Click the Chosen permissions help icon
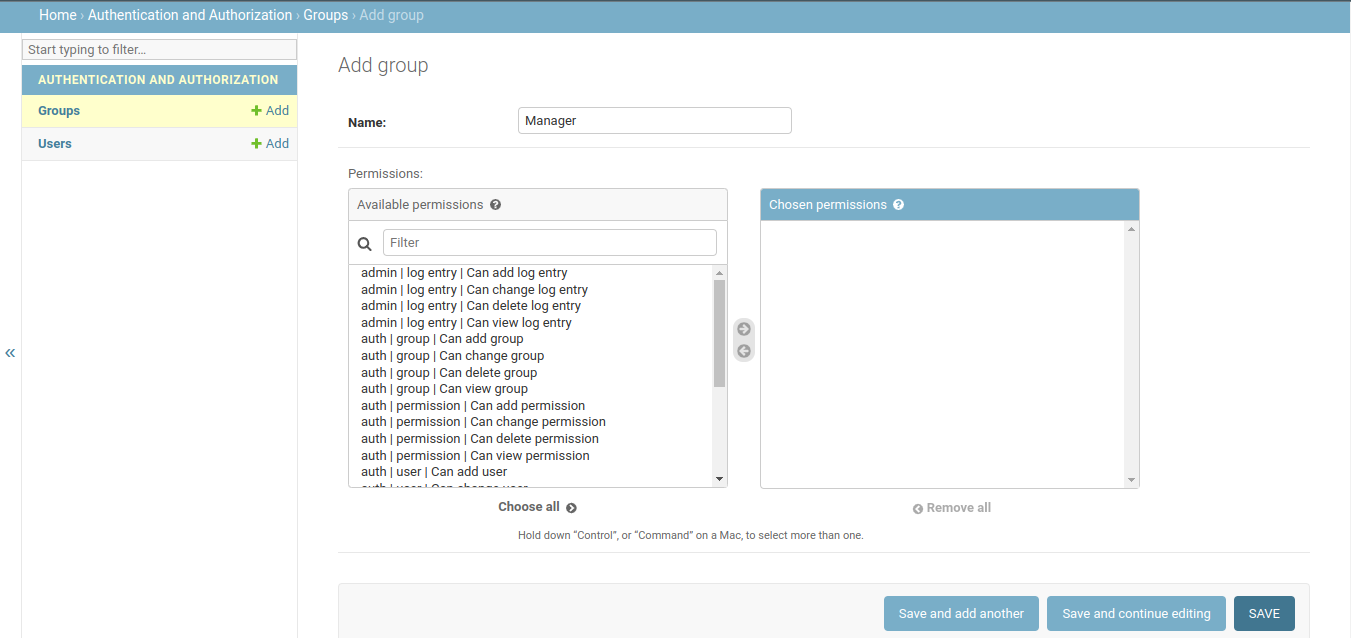The height and width of the screenshot is (638, 1351). [x=898, y=205]
